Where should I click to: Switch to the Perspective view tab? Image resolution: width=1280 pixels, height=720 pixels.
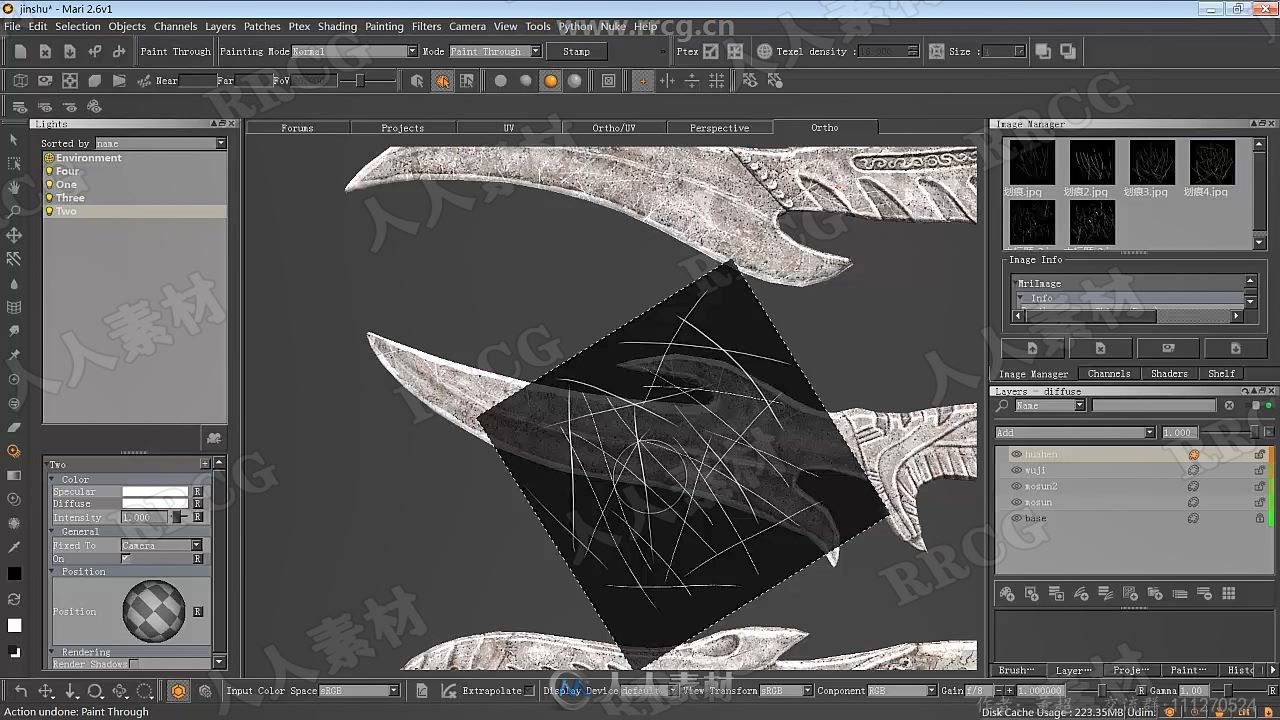[x=719, y=128]
